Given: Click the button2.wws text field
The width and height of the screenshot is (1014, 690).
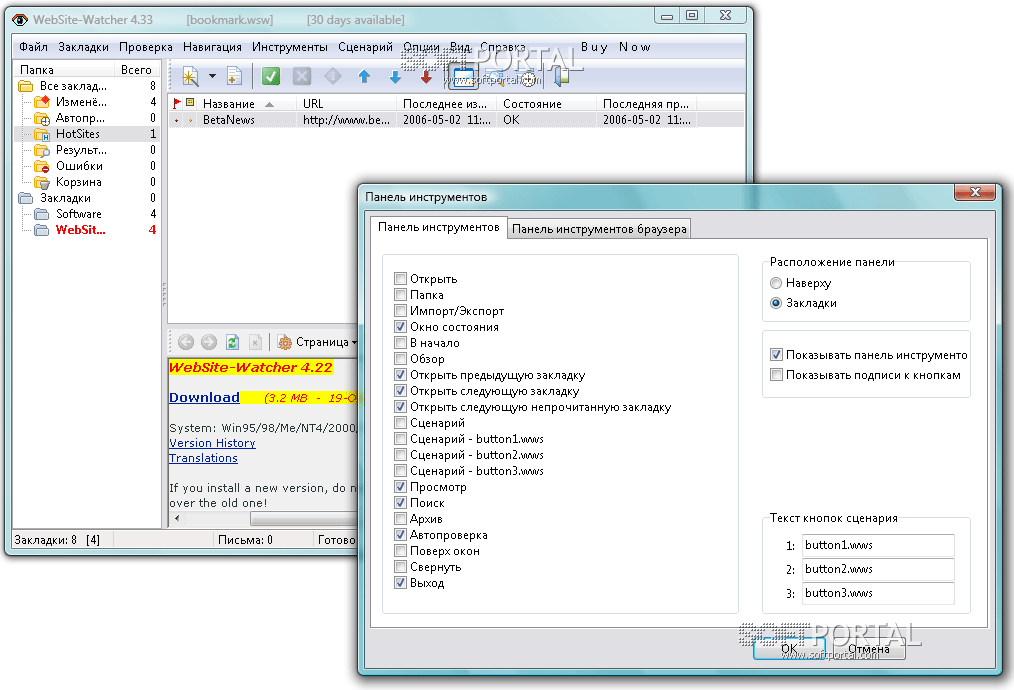Looking at the screenshot, I should pos(878,569).
